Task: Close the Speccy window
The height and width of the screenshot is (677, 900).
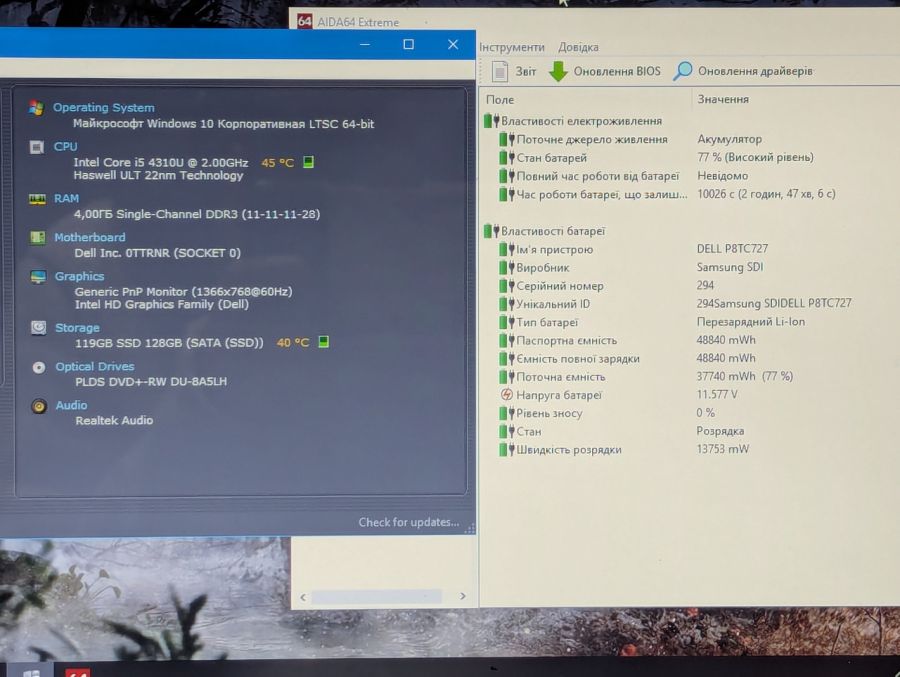Action: click(453, 44)
